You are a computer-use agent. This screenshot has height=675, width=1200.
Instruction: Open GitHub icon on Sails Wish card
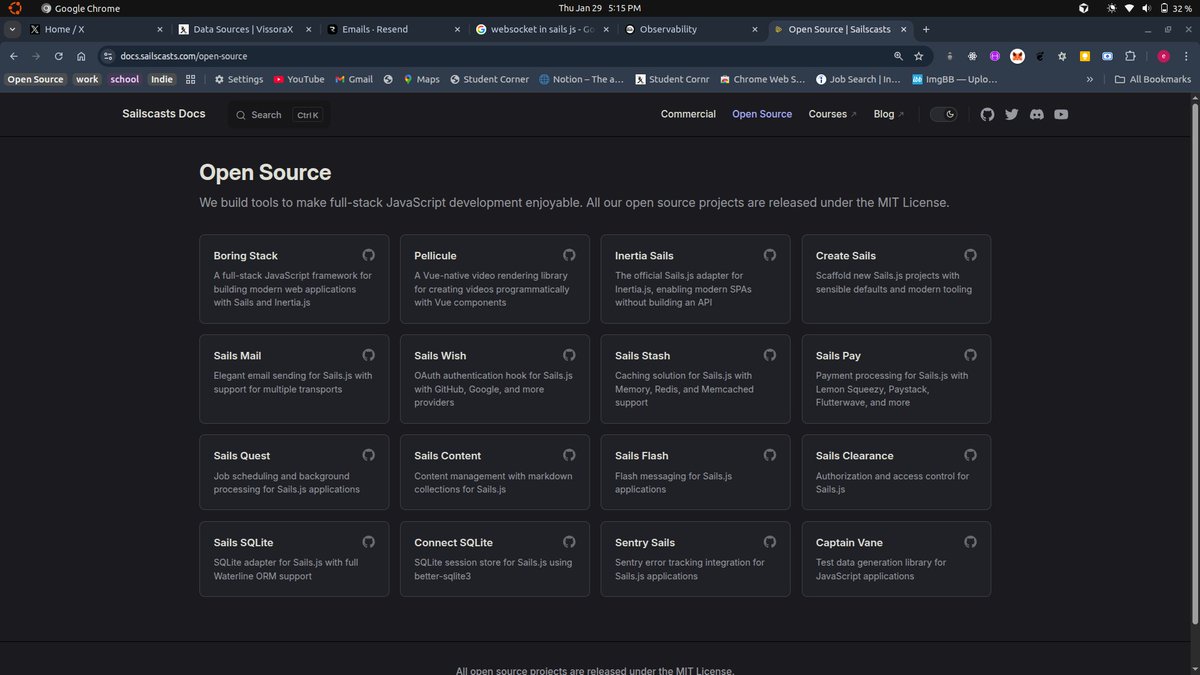coord(569,355)
